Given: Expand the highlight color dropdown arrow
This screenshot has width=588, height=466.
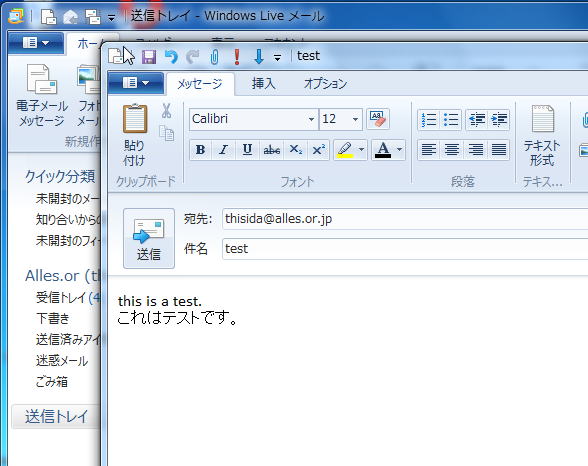Looking at the screenshot, I should [362, 150].
